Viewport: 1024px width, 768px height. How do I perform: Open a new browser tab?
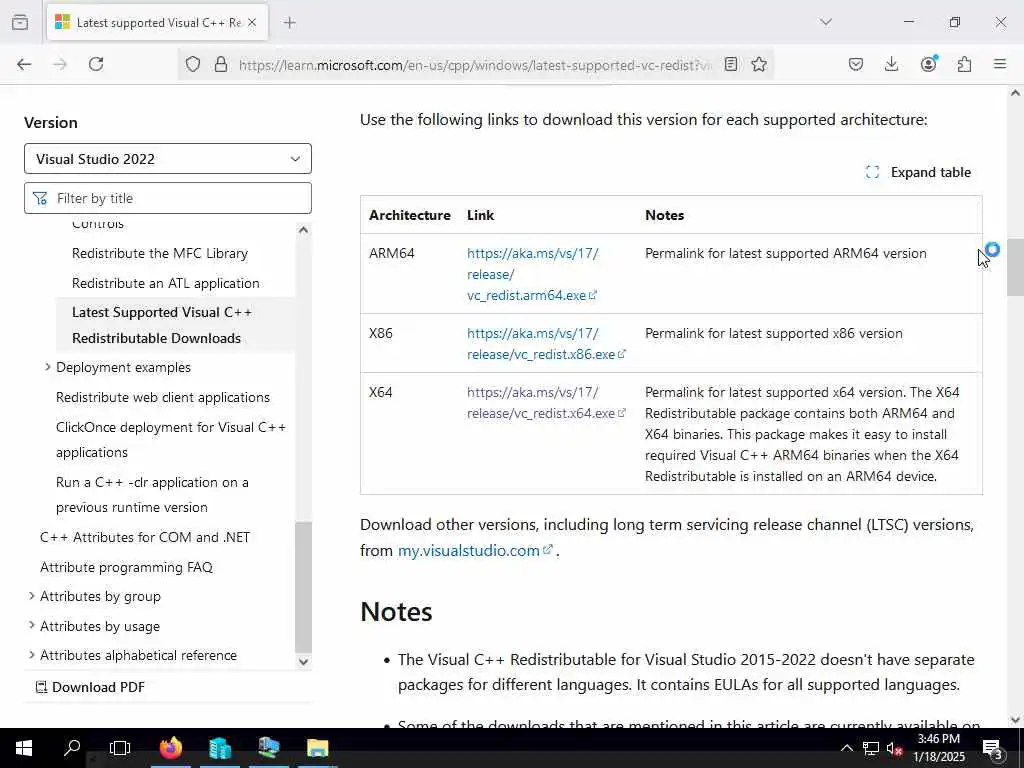click(x=290, y=22)
